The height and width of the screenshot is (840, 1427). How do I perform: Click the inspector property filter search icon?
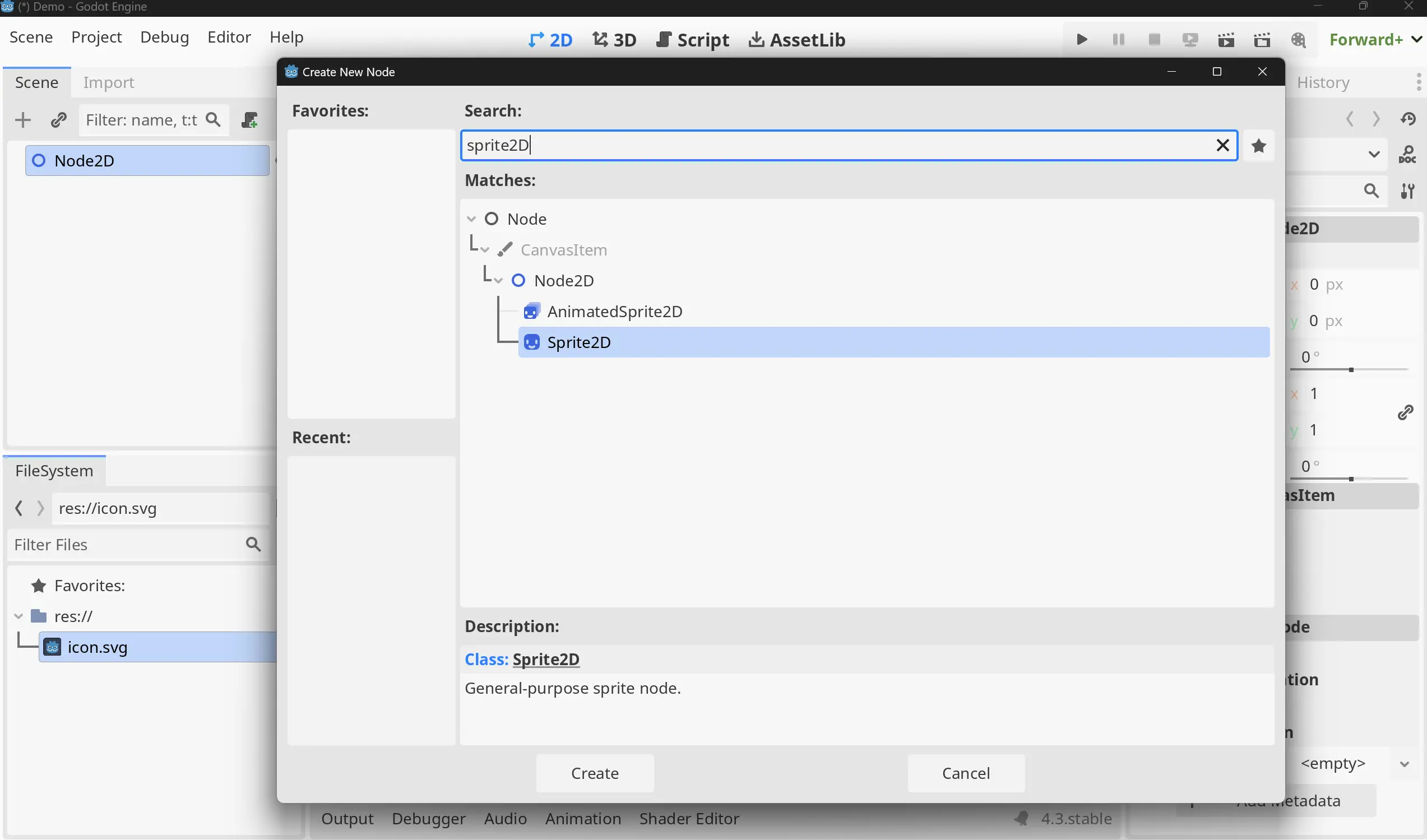coord(1371,191)
